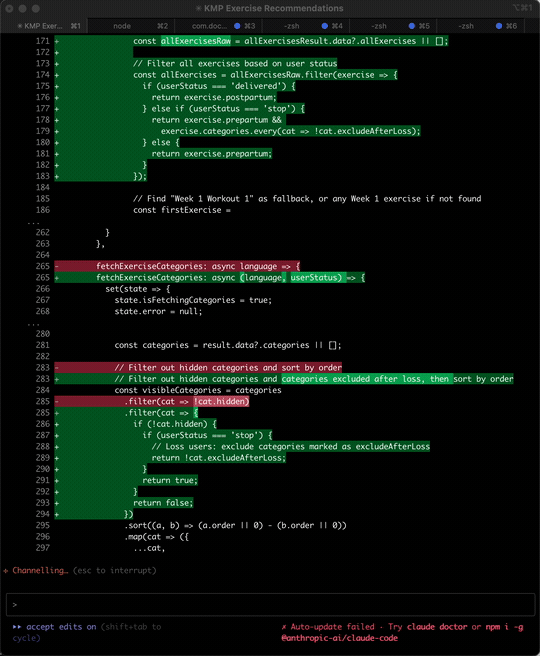The height and width of the screenshot is (656, 540).
Task: Click the claude doctor command text
Action: [437, 627]
